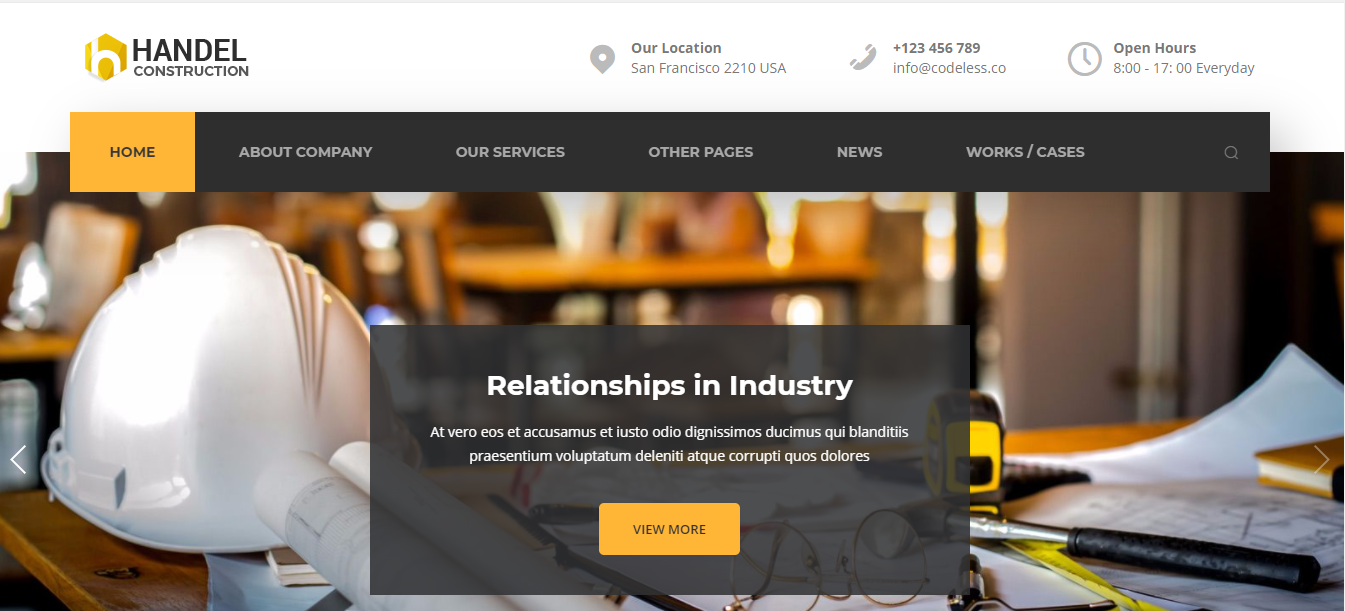The image size is (1345, 611).
Task: Click the San Francisco 2210 USA address
Action: (x=708, y=68)
